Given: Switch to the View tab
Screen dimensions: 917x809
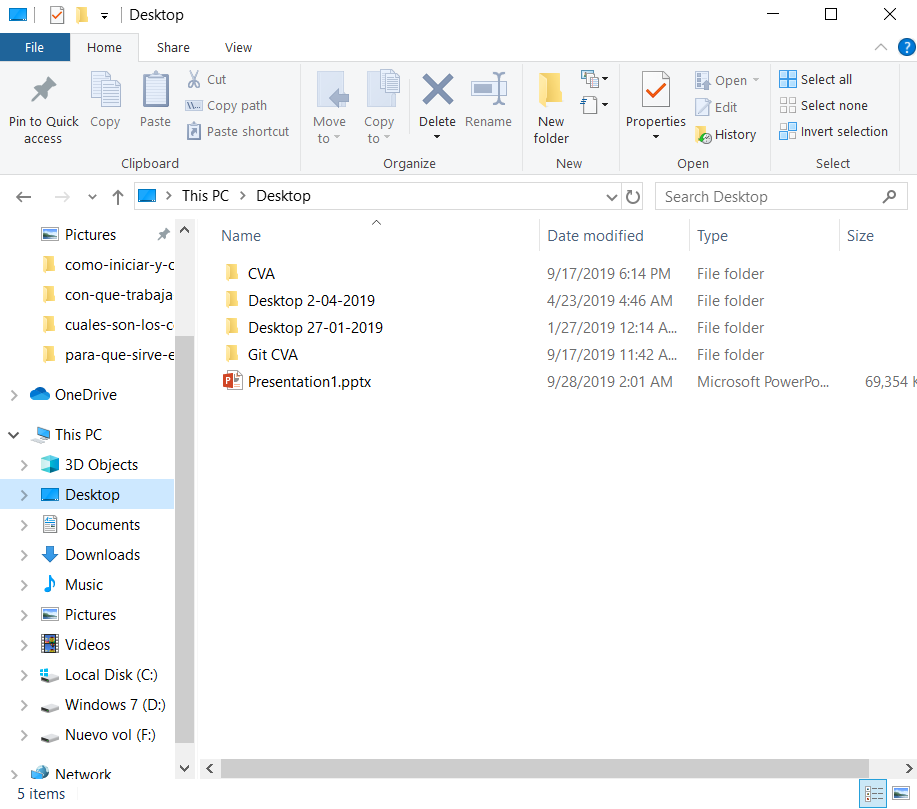Looking at the screenshot, I should point(239,47).
